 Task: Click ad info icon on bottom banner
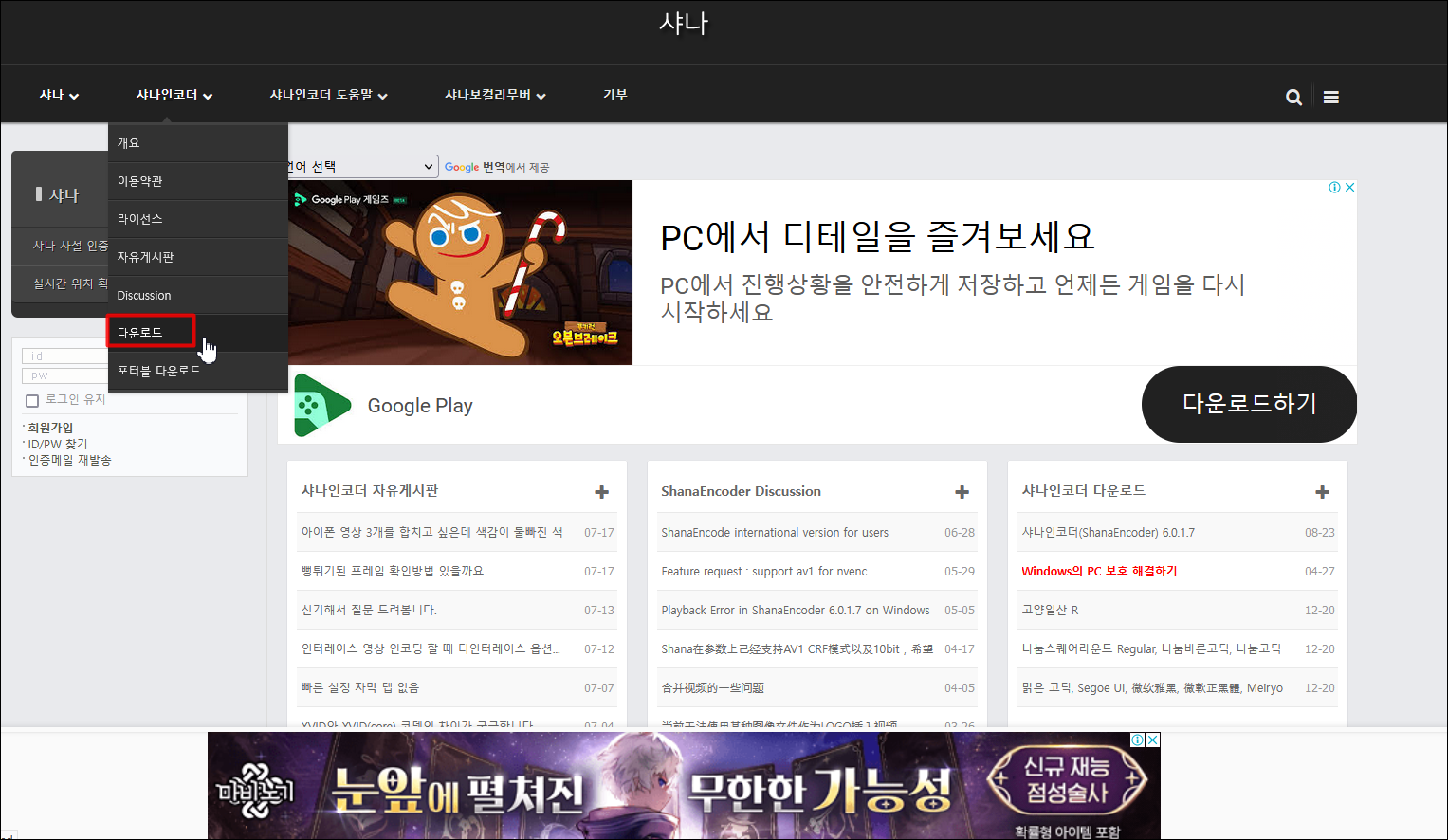(1137, 740)
